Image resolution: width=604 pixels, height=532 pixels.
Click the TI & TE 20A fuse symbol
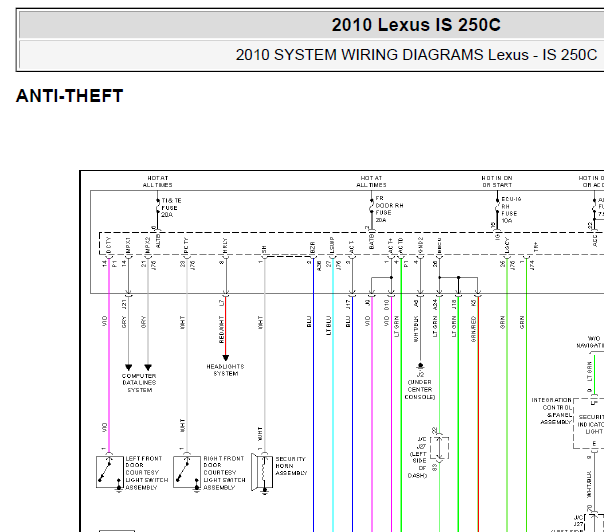click(x=158, y=208)
